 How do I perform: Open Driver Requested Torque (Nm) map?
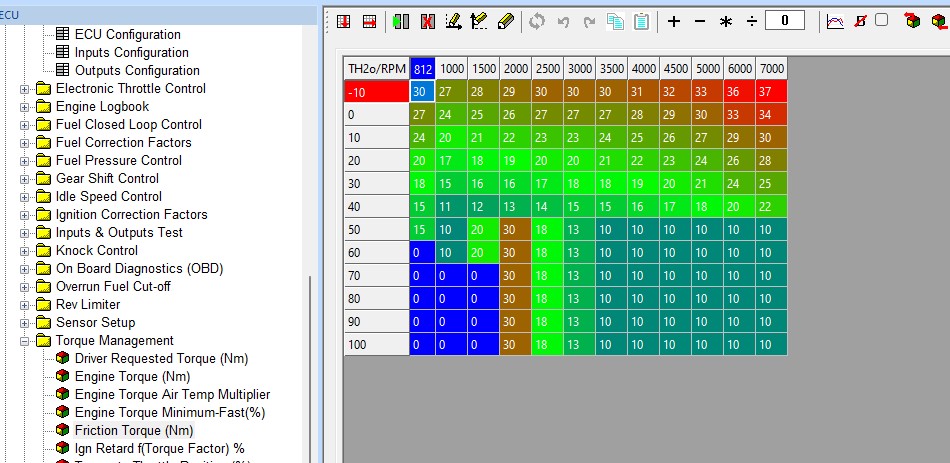161,359
